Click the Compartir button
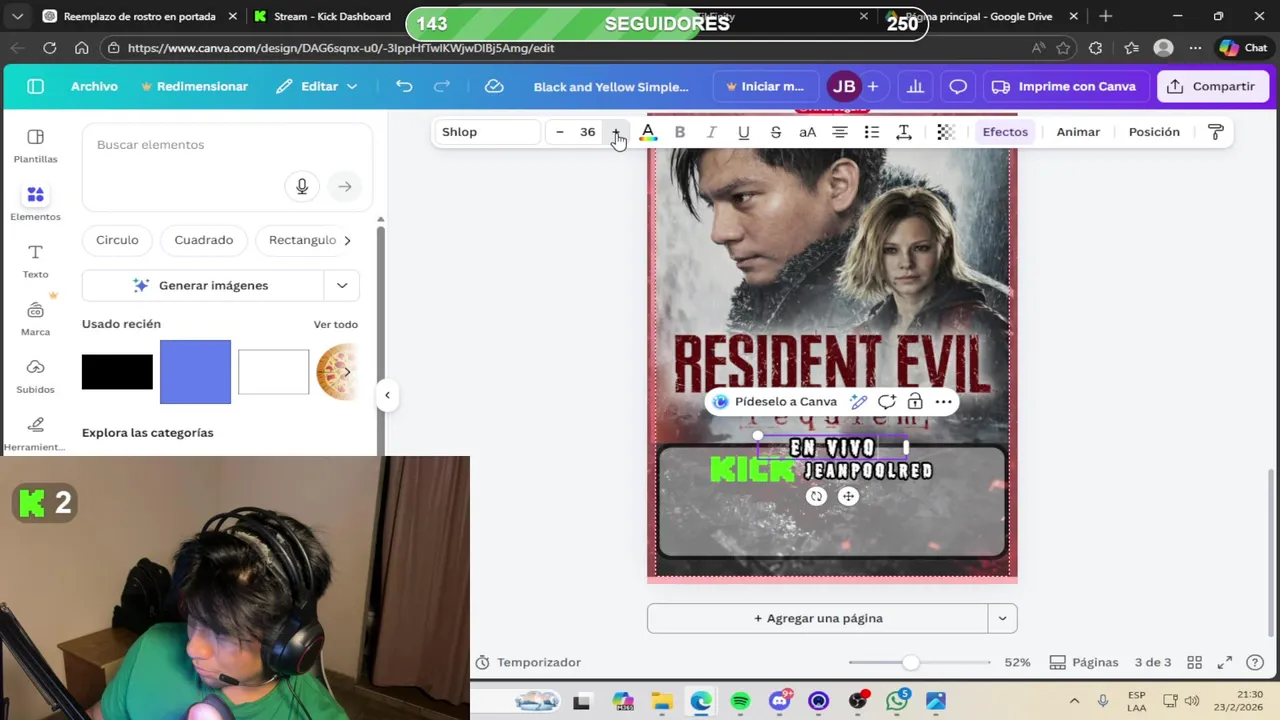Image resolution: width=1280 pixels, height=720 pixels. 1212,87
